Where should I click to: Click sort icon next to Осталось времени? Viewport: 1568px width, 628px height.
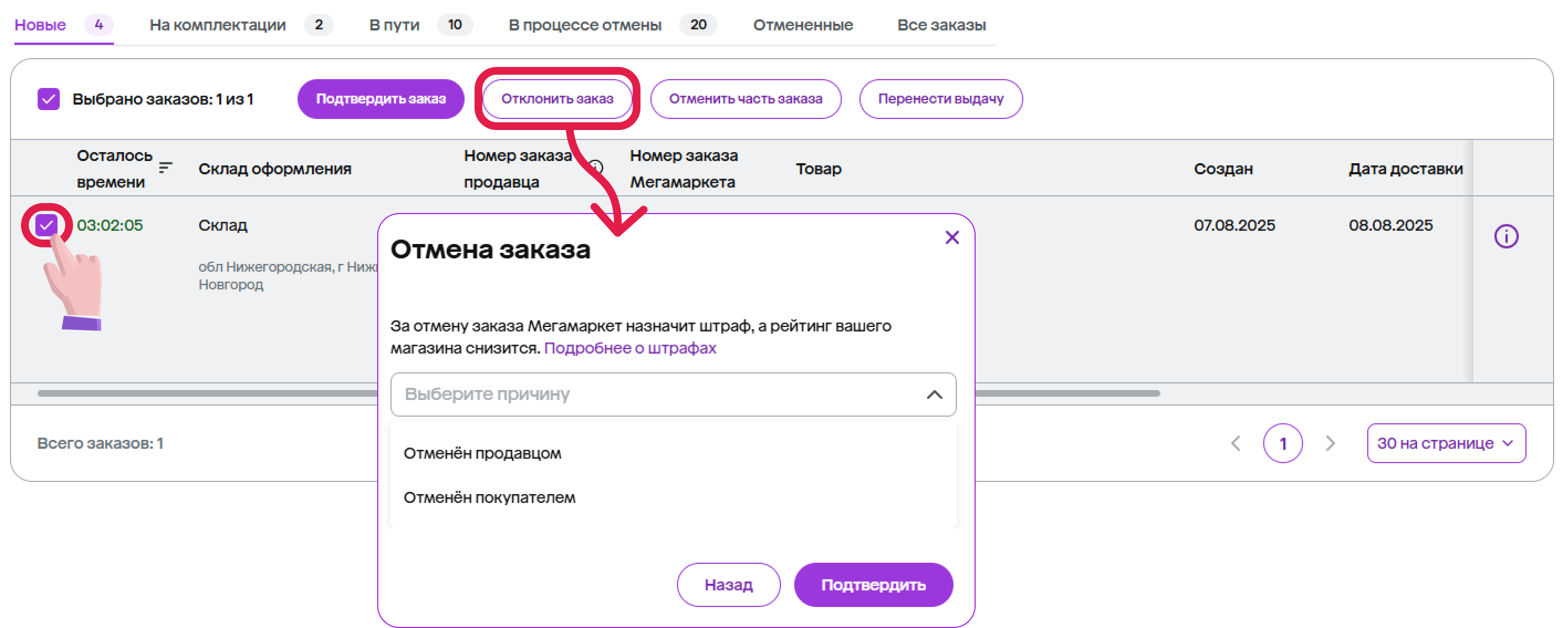[165, 168]
